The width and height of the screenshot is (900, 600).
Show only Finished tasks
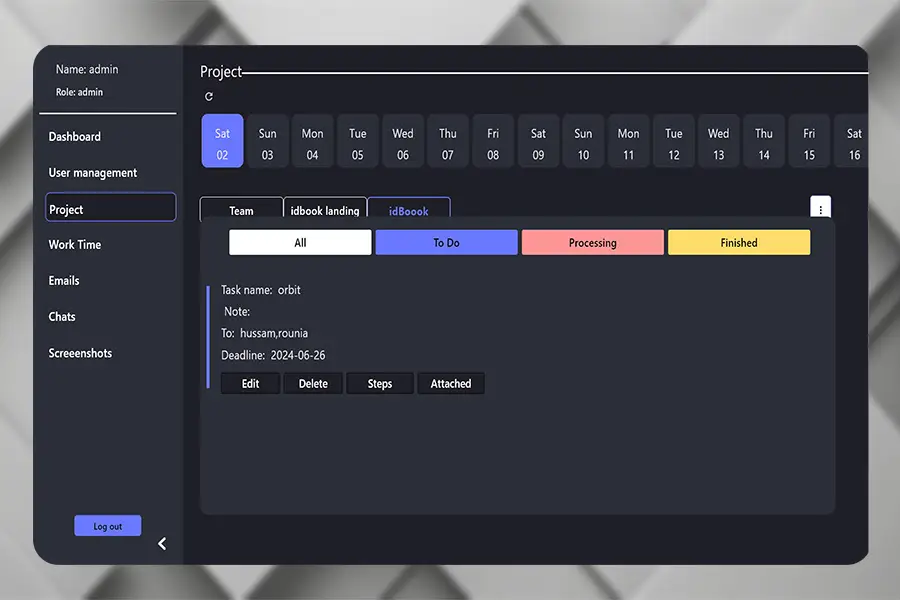(x=739, y=242)
